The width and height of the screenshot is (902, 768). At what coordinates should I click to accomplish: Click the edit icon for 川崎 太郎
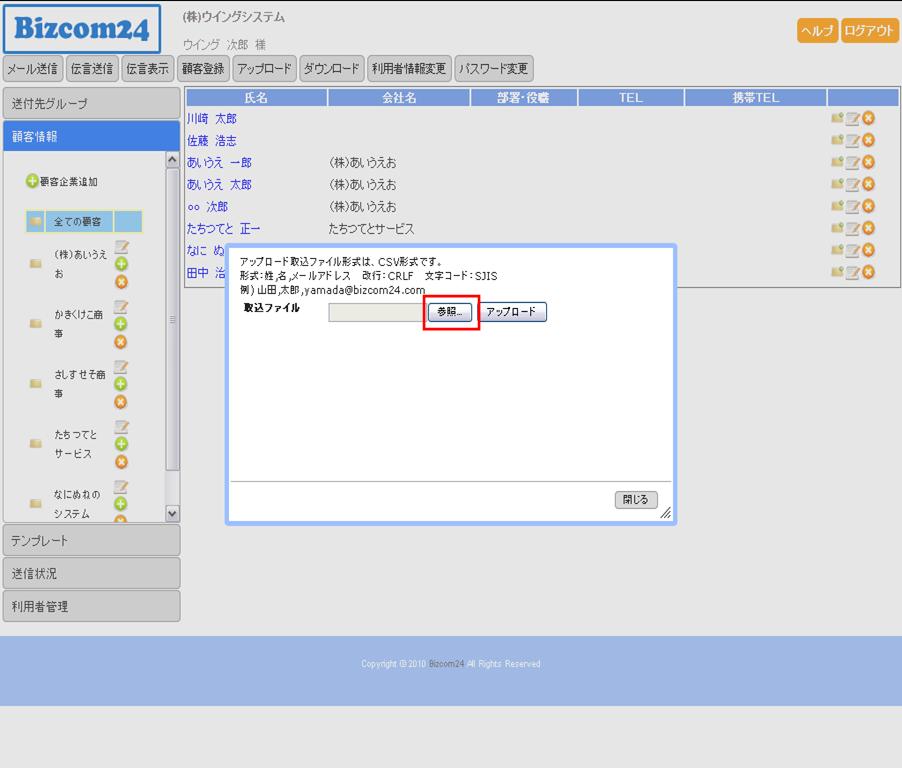(x=852, y=119)
